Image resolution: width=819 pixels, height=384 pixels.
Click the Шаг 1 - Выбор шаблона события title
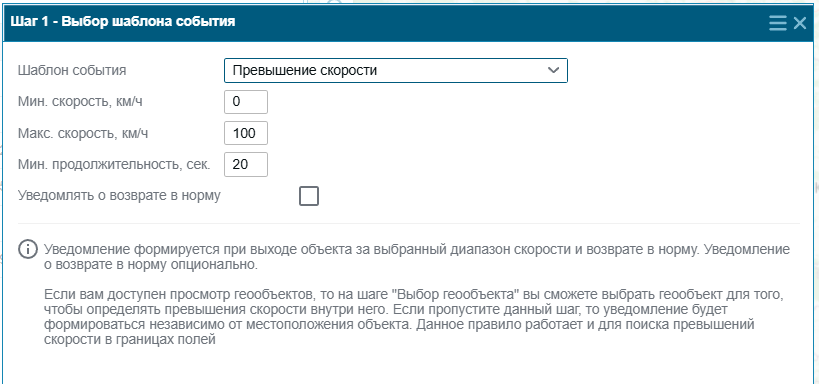[123, 22]
